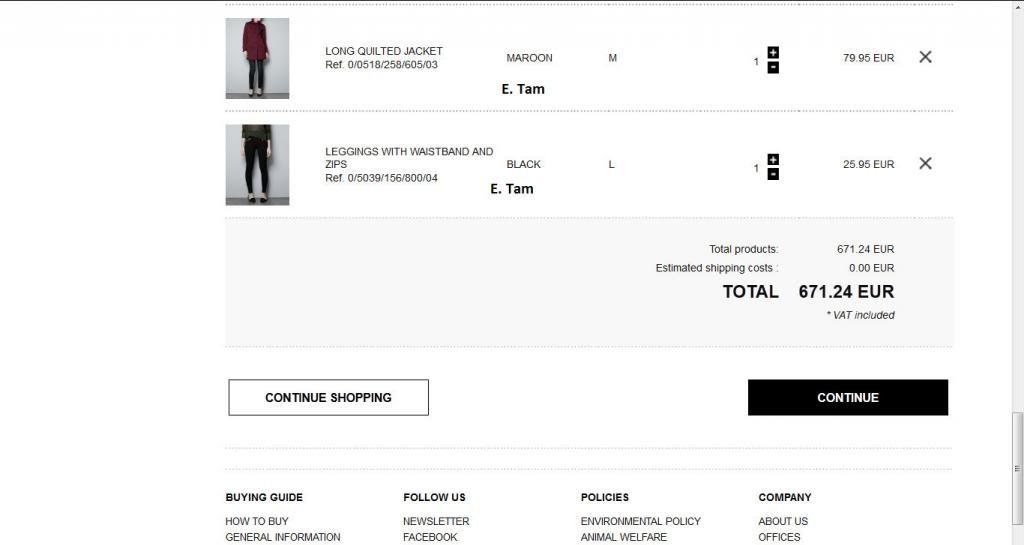The height and width of the screenshot is (545, 1024).
Task: Increase quantity of Leggings with Waistband
Action: click(773, 159)
